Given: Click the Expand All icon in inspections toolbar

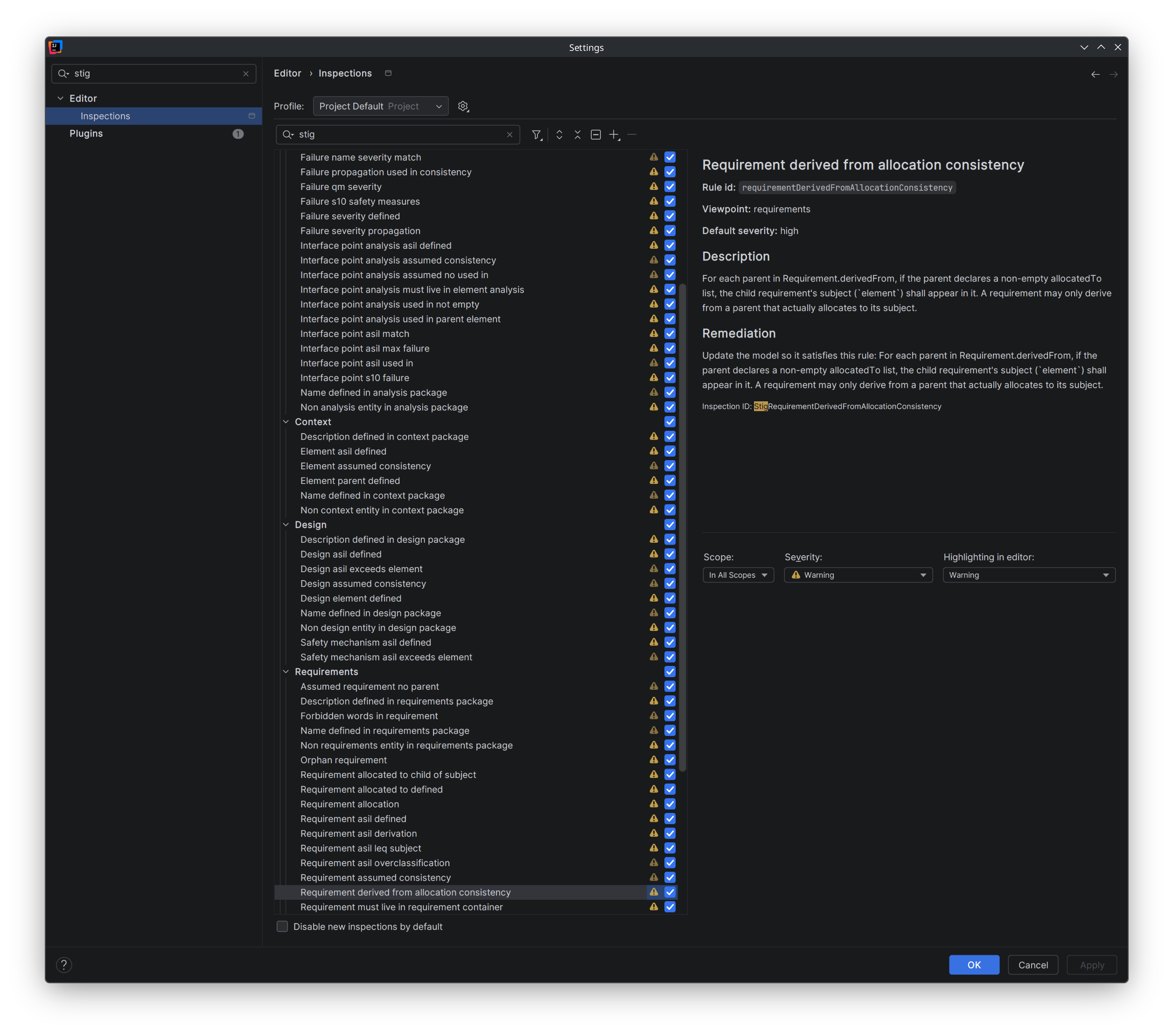Looking at the screenshot, I should (x=559, y=135).
